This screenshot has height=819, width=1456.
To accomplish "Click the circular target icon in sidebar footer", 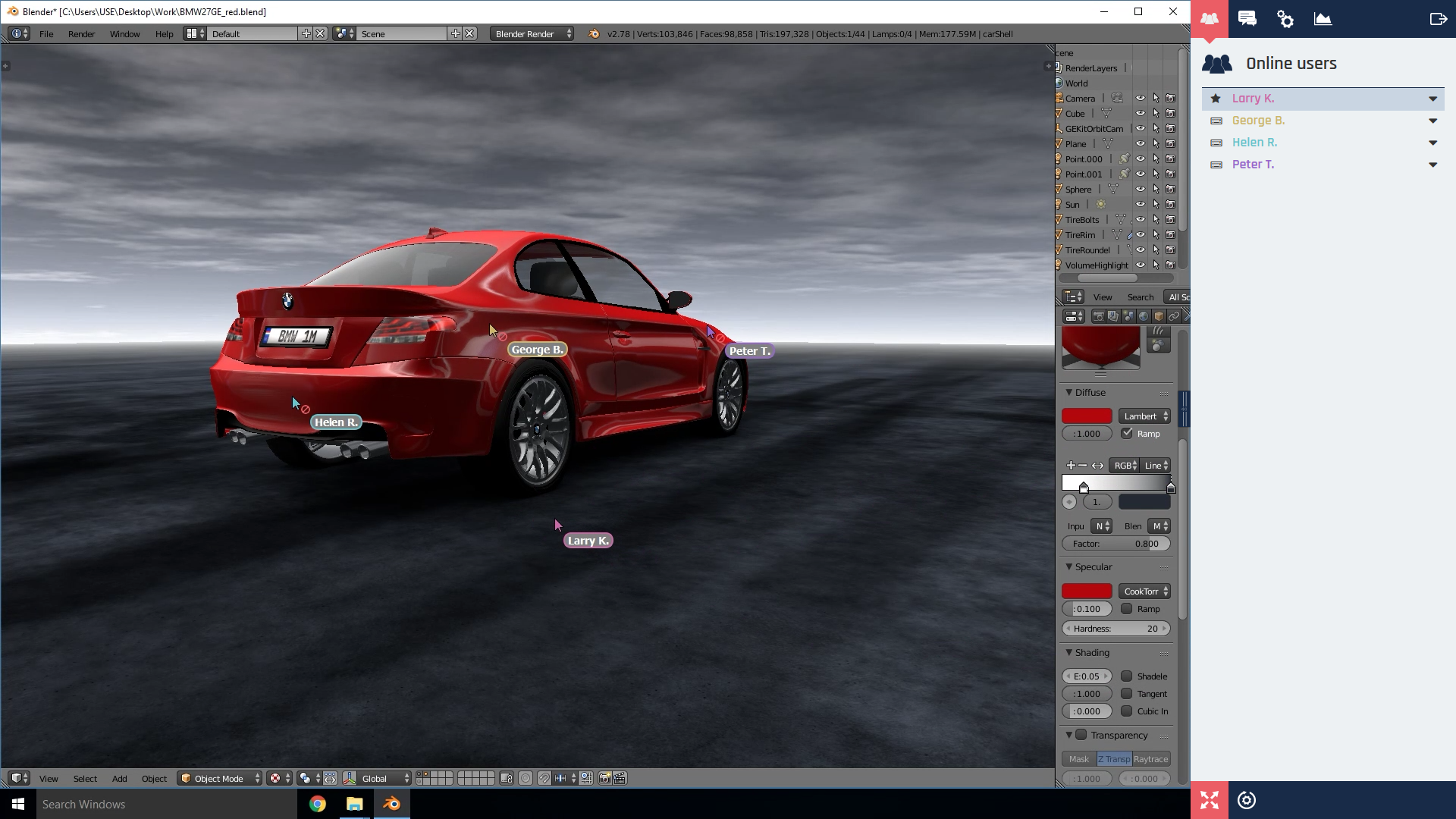I will pos(1247,800).
